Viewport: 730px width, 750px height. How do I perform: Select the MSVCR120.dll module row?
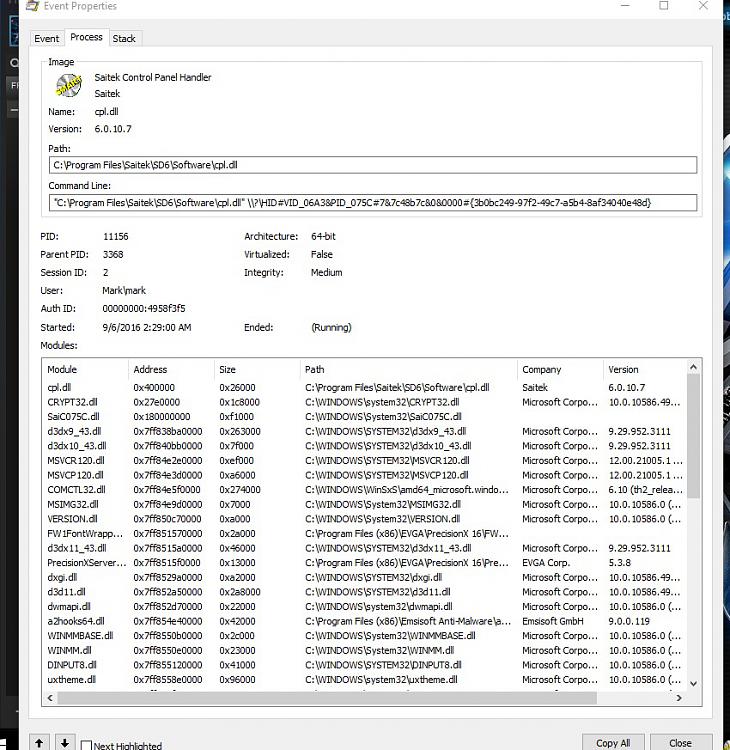(x=365, y=461)
